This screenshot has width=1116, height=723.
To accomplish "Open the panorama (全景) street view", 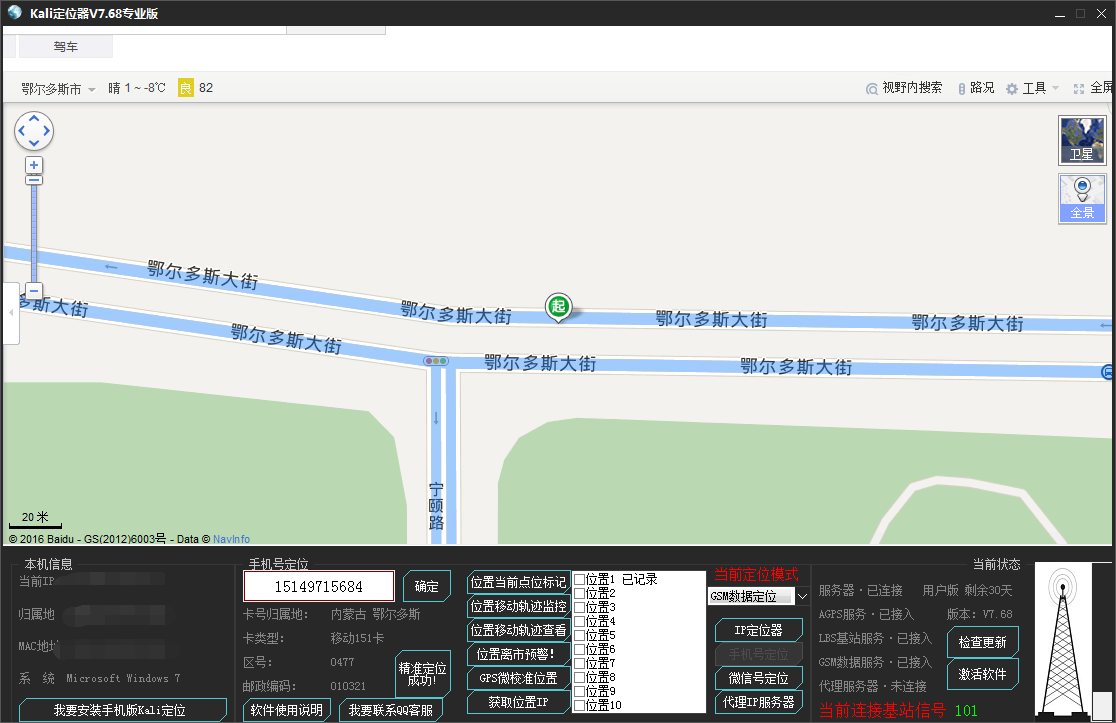I will [1082, 199].
